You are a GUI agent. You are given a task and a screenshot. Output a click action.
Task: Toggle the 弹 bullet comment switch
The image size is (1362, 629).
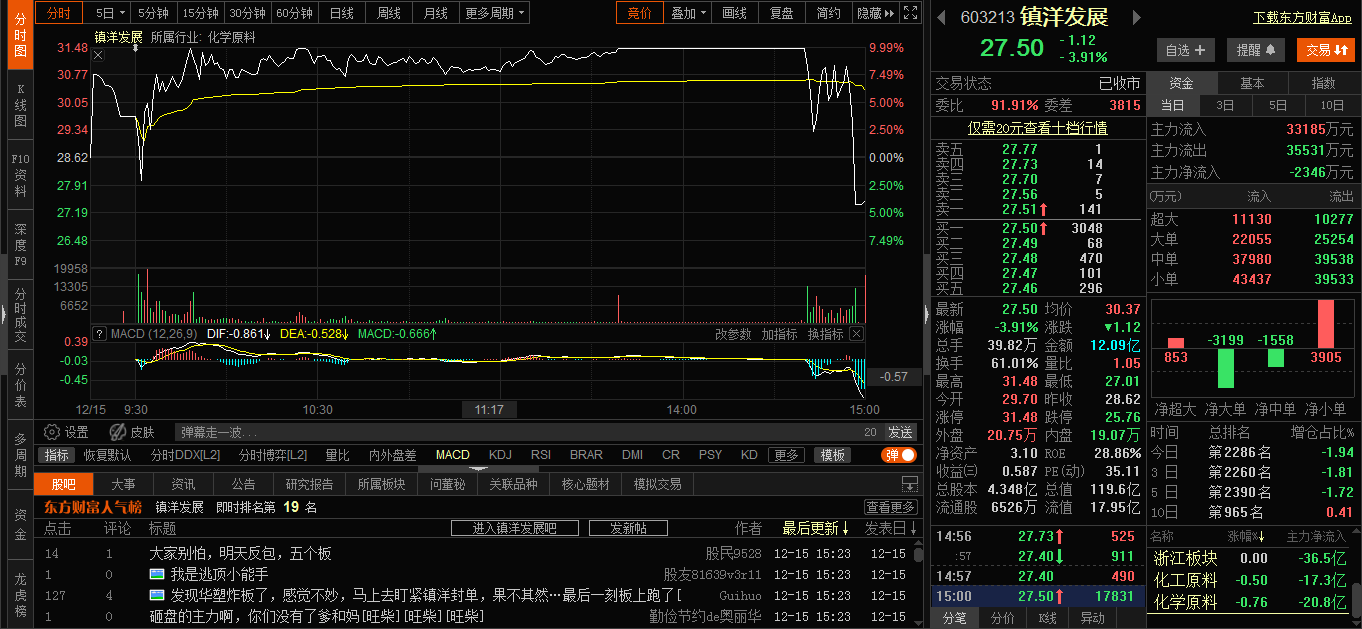(x=900, y=455)
